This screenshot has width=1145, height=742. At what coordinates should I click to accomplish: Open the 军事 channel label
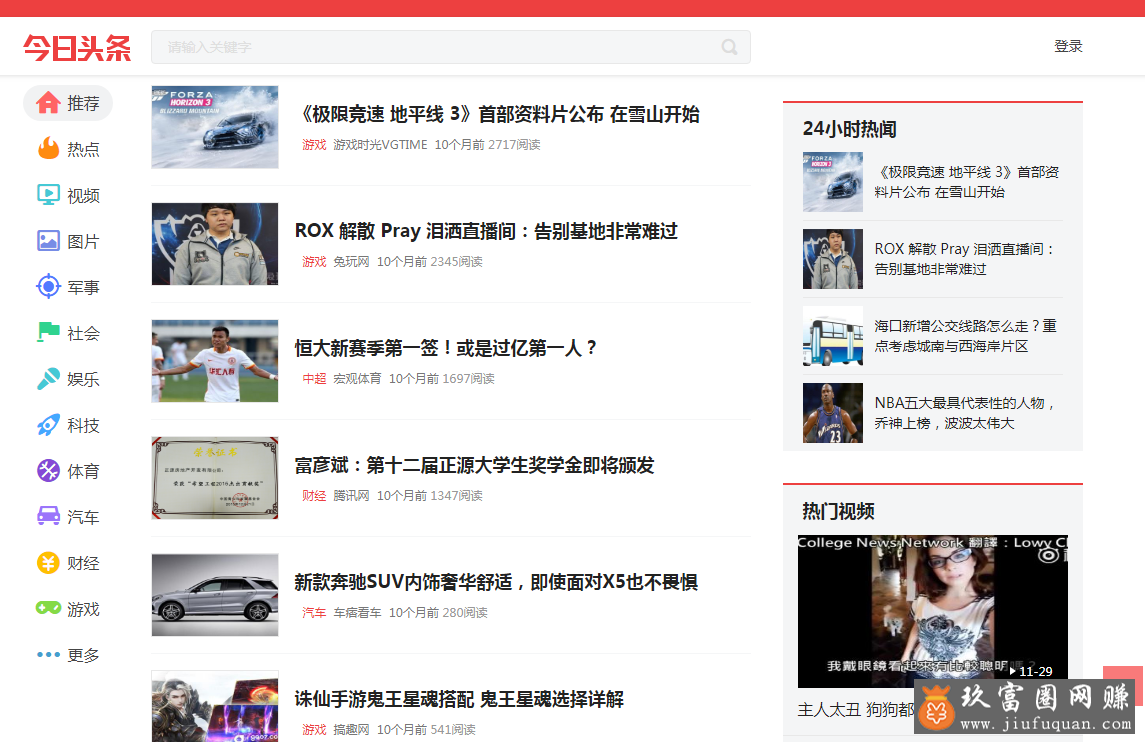[x=83, y=287]
